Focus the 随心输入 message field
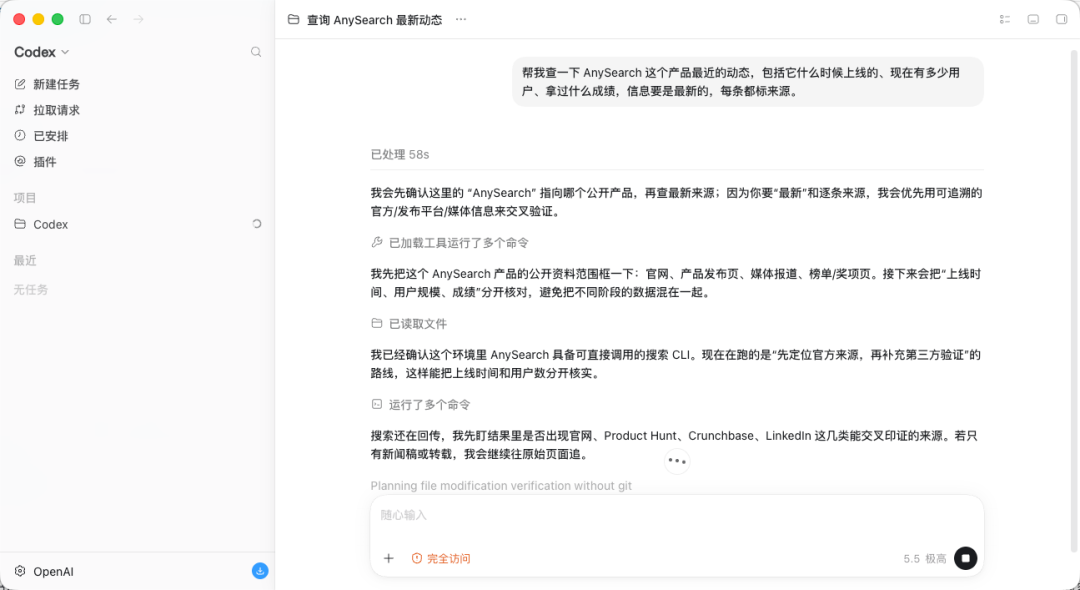1080x590 pixels. (676, 516)
